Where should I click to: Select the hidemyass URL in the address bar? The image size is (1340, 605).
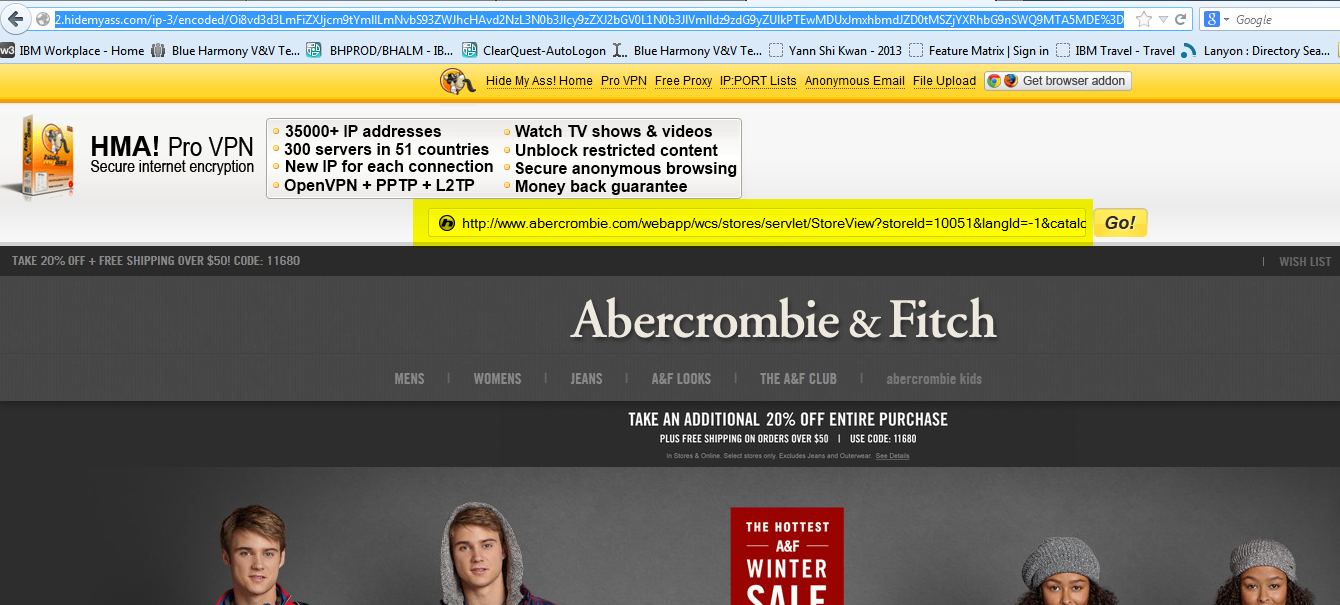[x=590, y=20]
